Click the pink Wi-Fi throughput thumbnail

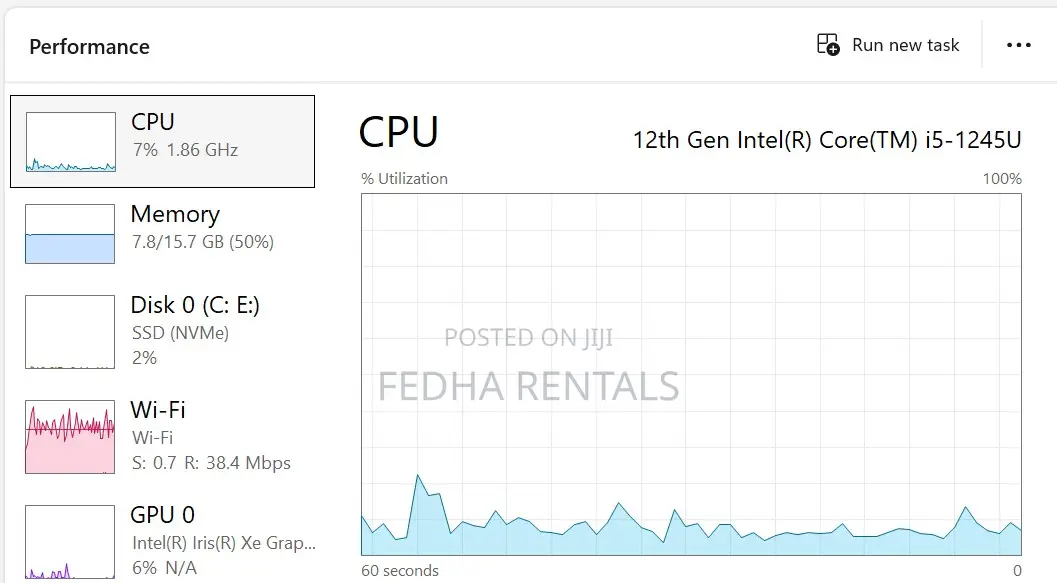click(x=70, y=437)
